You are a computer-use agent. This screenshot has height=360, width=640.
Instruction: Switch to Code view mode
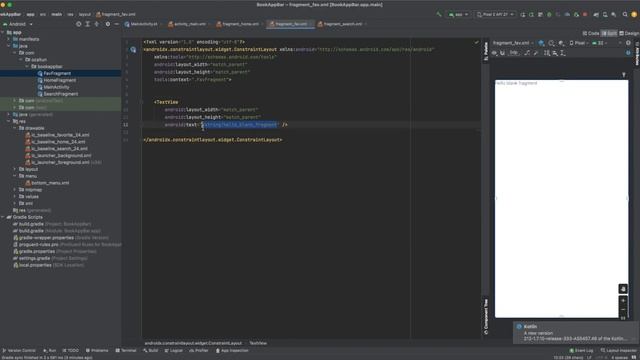coord(591,33)
